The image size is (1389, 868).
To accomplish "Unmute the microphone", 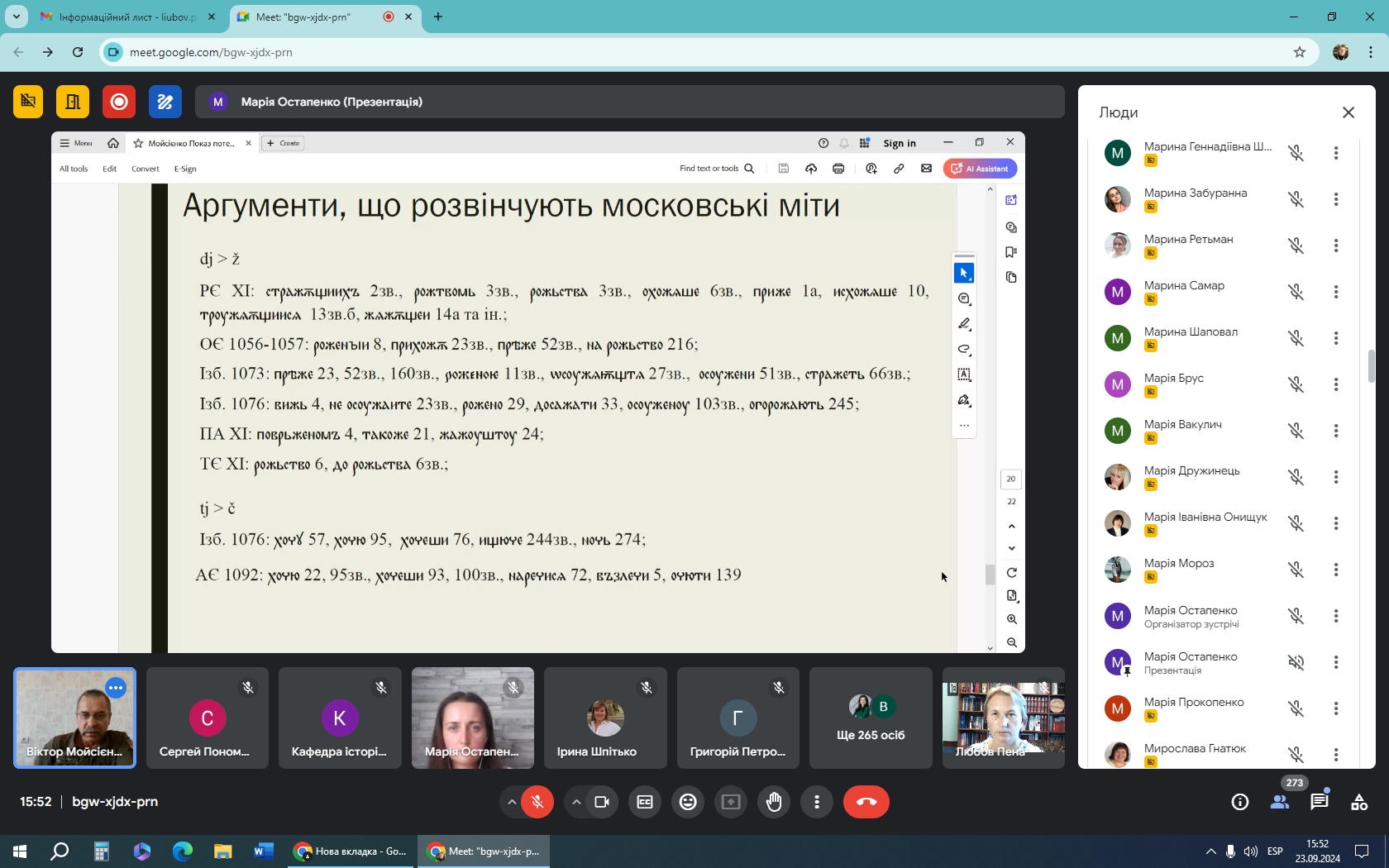I will [537, 802].
